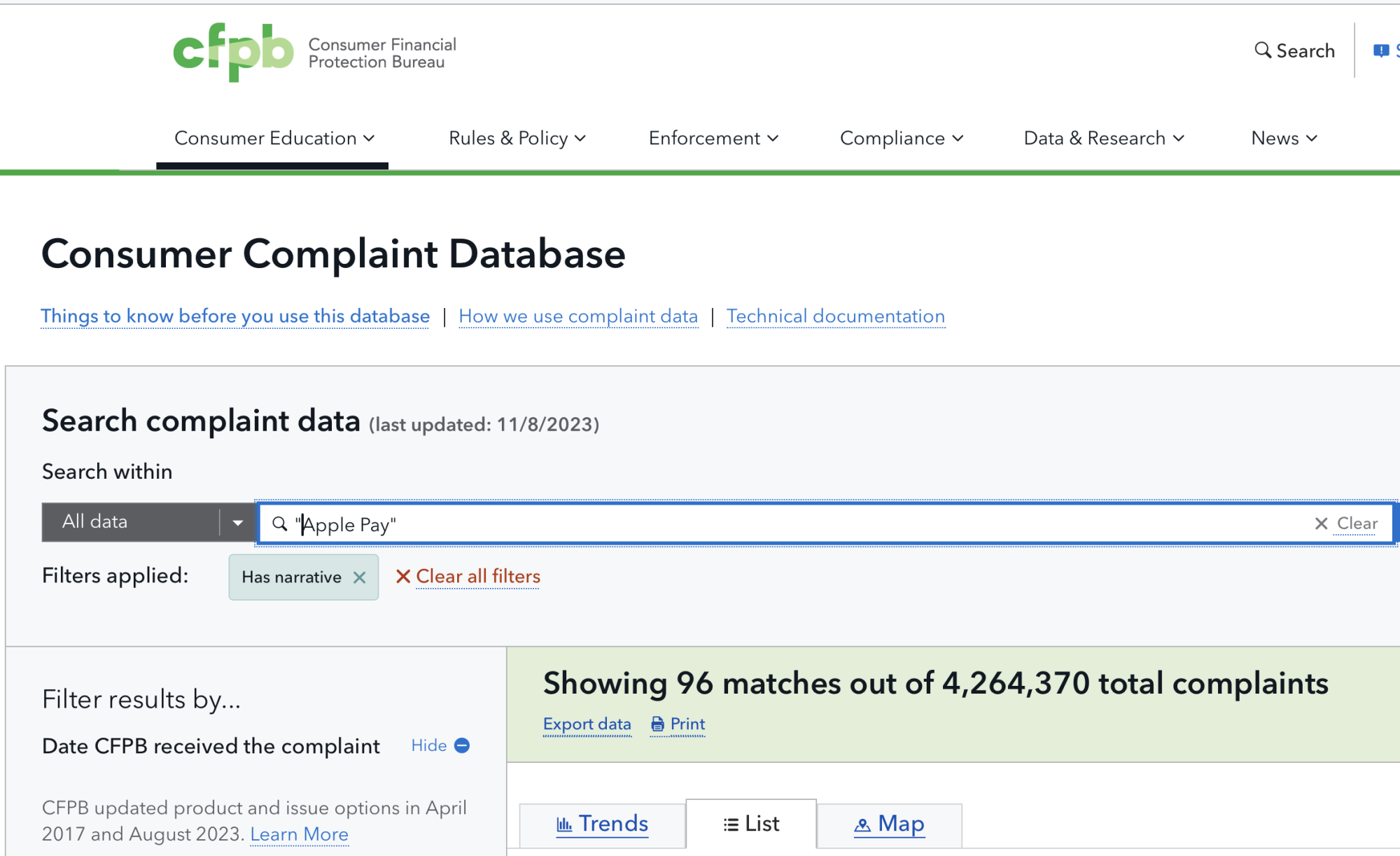
Task: Click the magnifier Search icon in header
Action: click(x=1262, y=50)
